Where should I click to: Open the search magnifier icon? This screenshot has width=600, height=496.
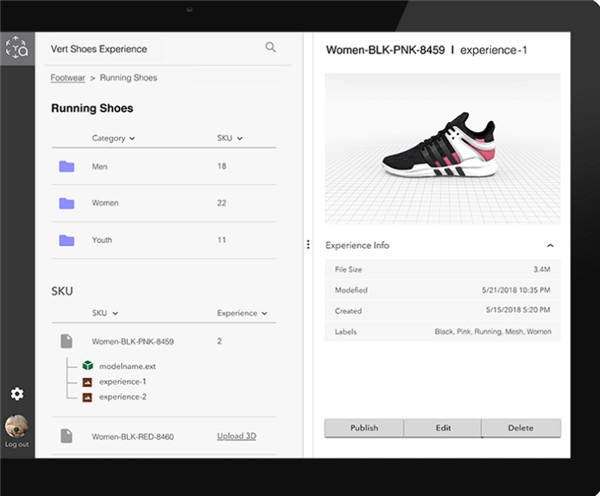[271, 47]
